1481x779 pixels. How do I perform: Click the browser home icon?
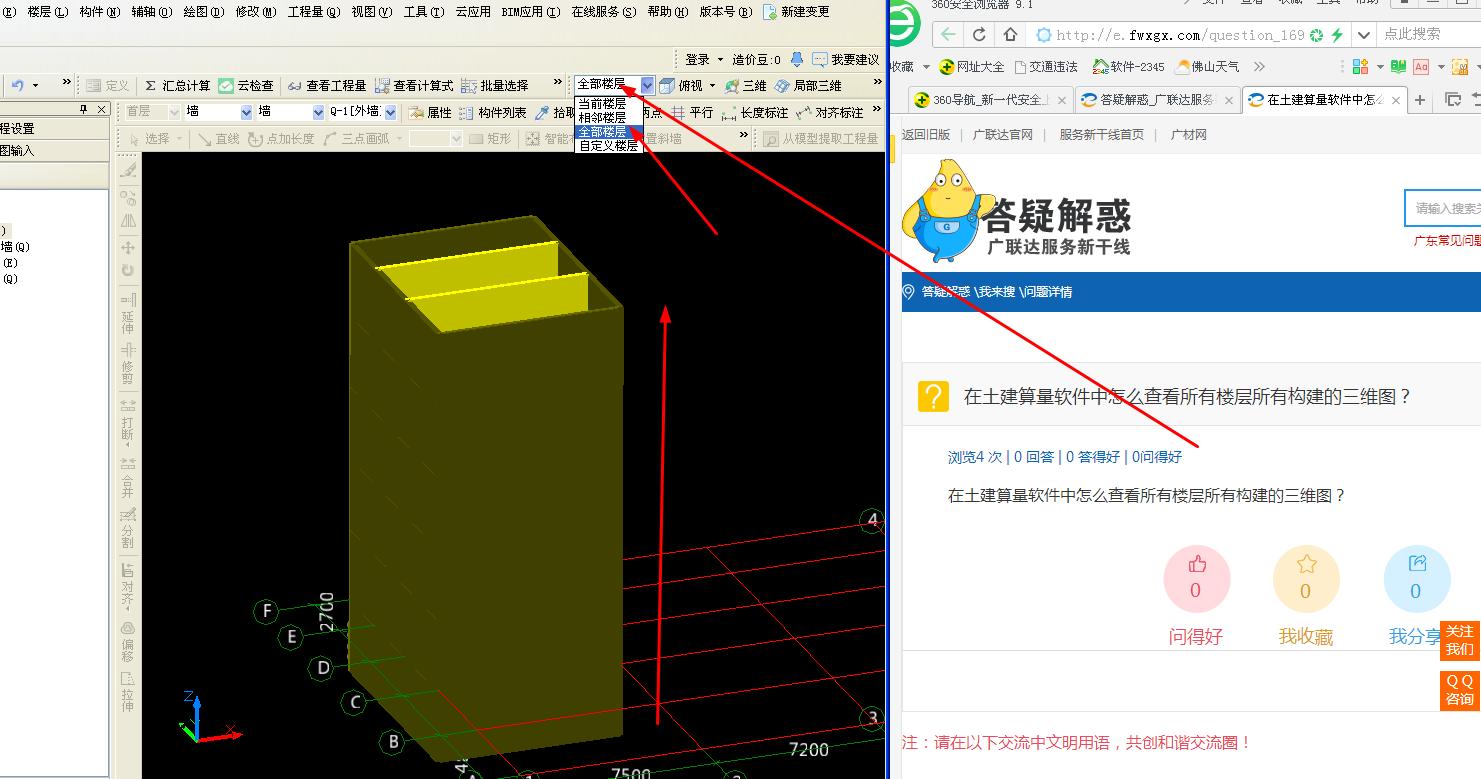[x=1011, y=35]
